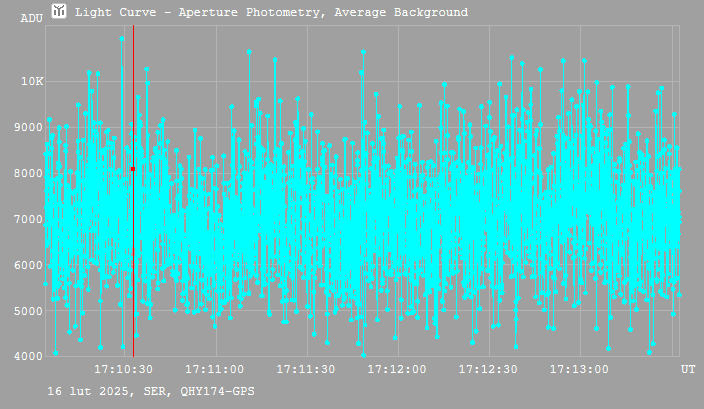Click the '17:11:00' time label
The width and height of the screenshot is (704, 409).
point(215,369)
